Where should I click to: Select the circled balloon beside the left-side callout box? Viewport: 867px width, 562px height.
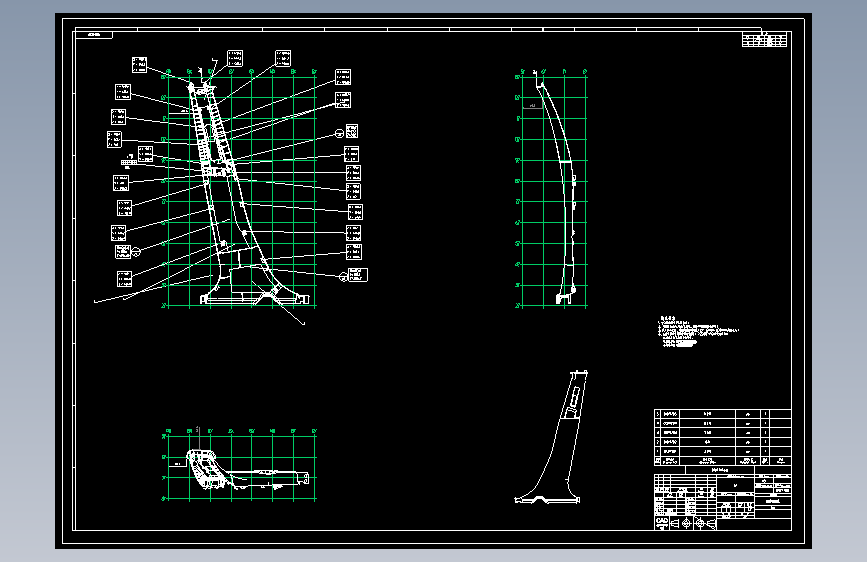[136, 252]
